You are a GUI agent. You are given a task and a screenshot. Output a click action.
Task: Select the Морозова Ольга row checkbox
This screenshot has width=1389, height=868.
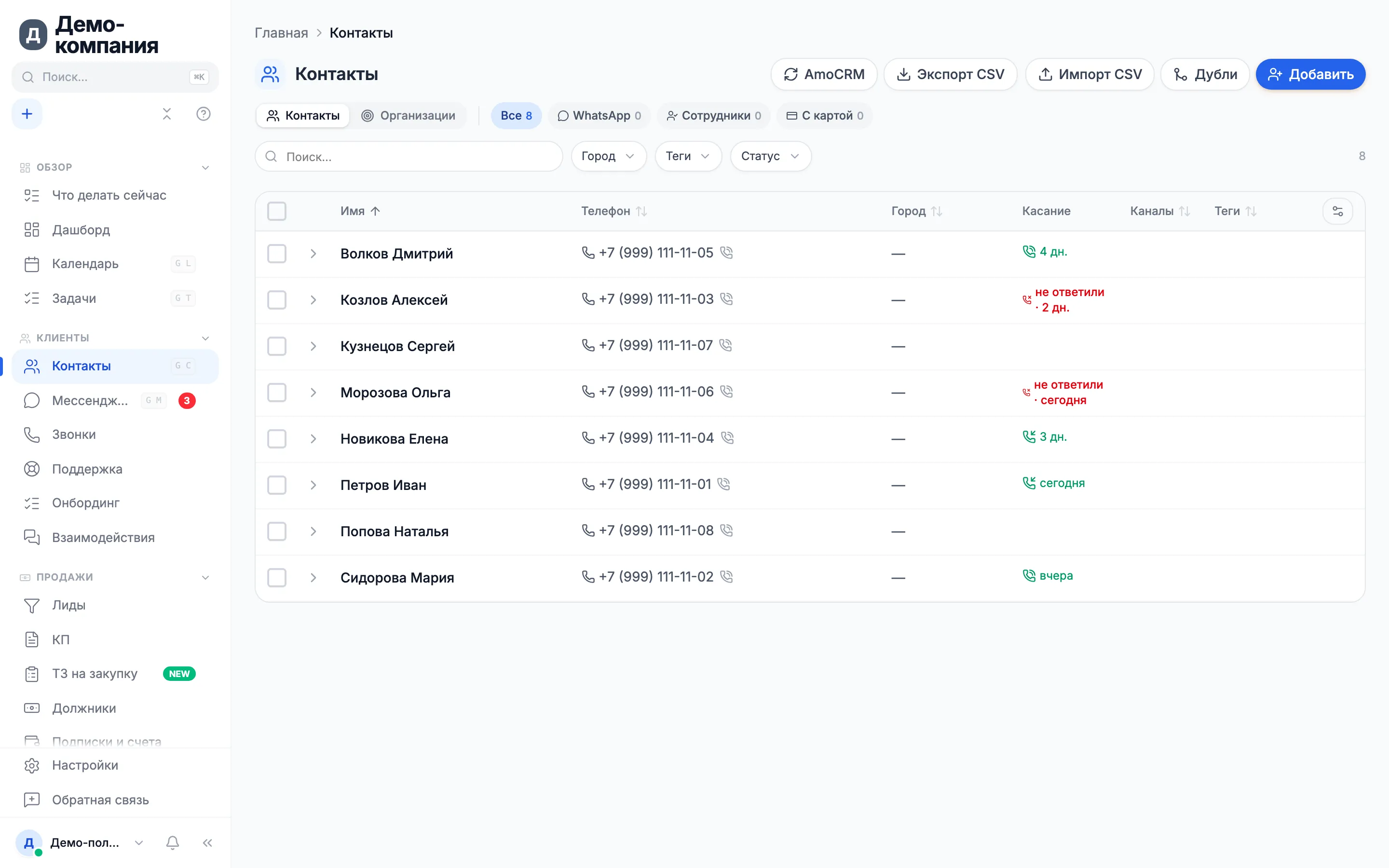point(277,392)
